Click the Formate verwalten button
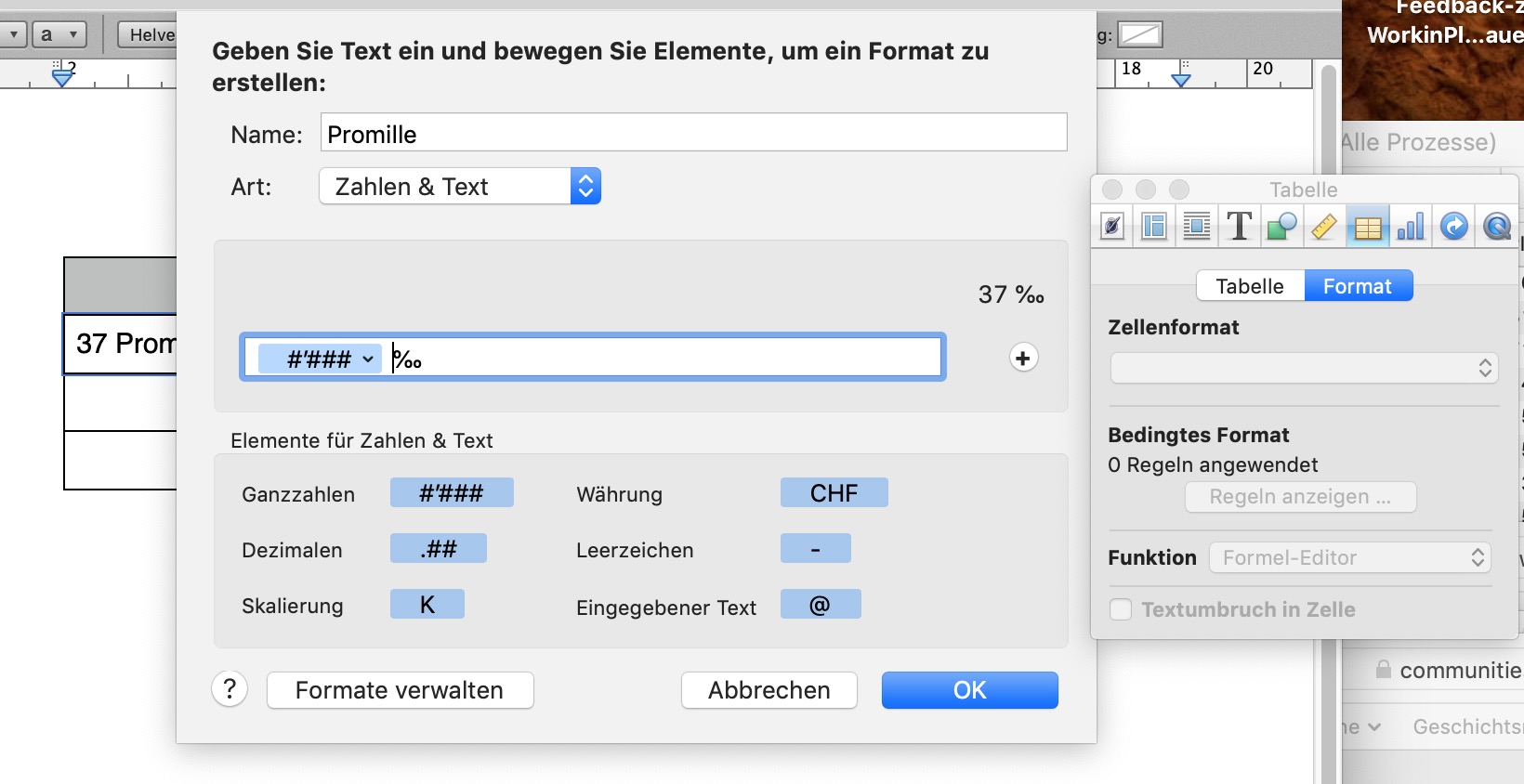 click(400, 690)
